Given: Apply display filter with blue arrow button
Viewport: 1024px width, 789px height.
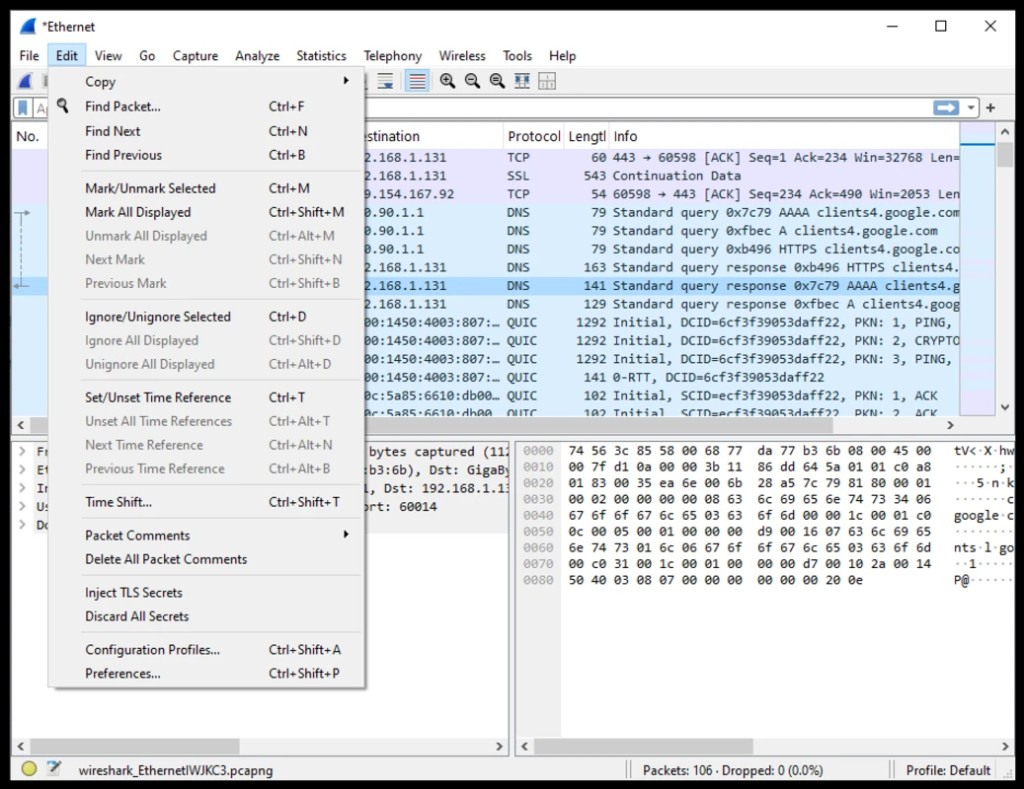Looking at the screenshot, I should pos(946,107).
